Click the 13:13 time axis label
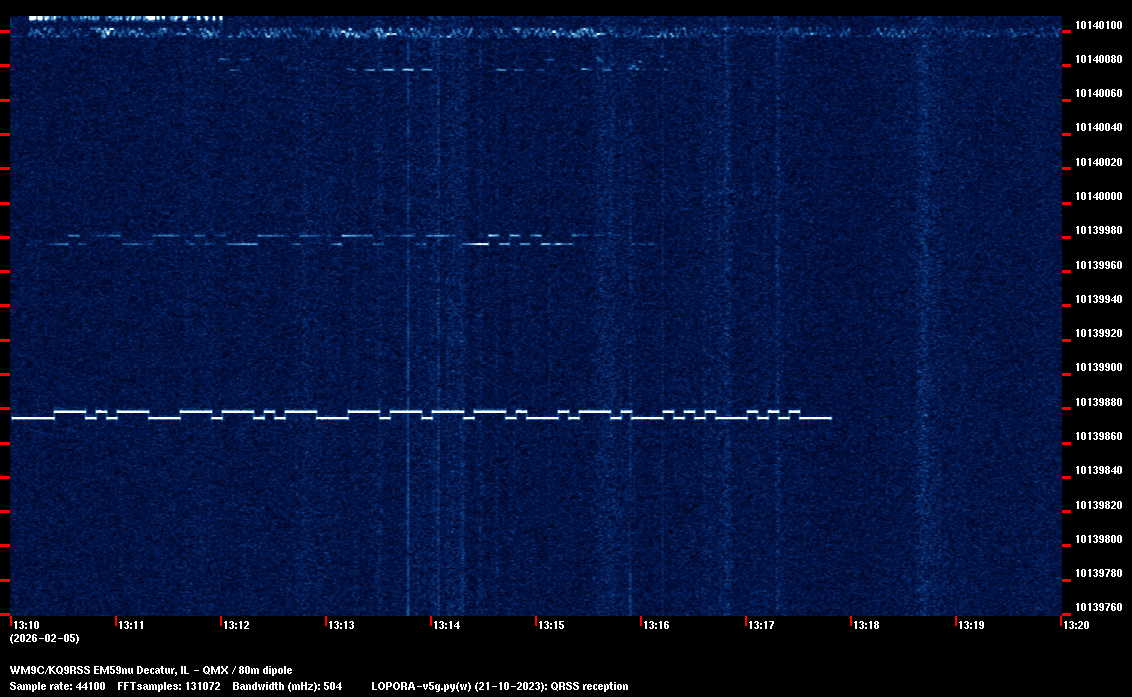Viewport: 1132px width, 697px height. tap(340, 626)
